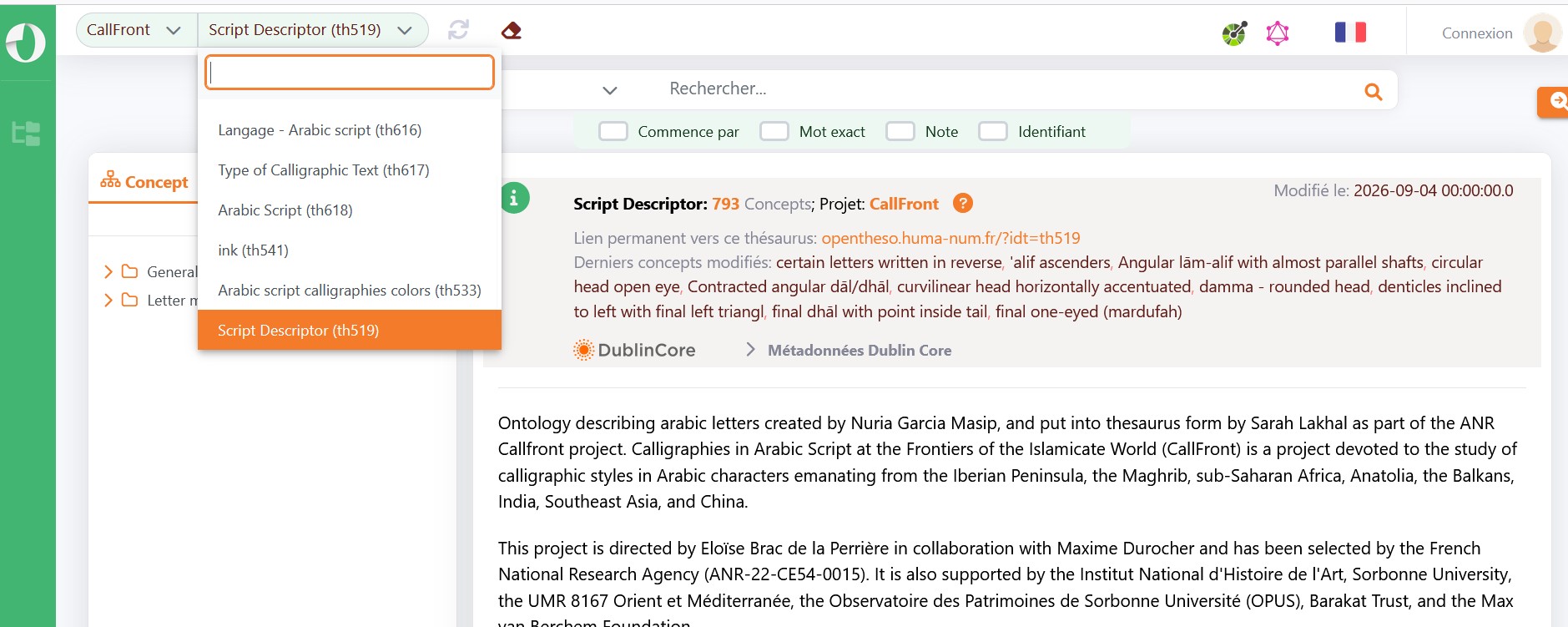The image size is (1568, 627).
Task: Open concept ''alif ascenders'
Action: (1060, 262)
